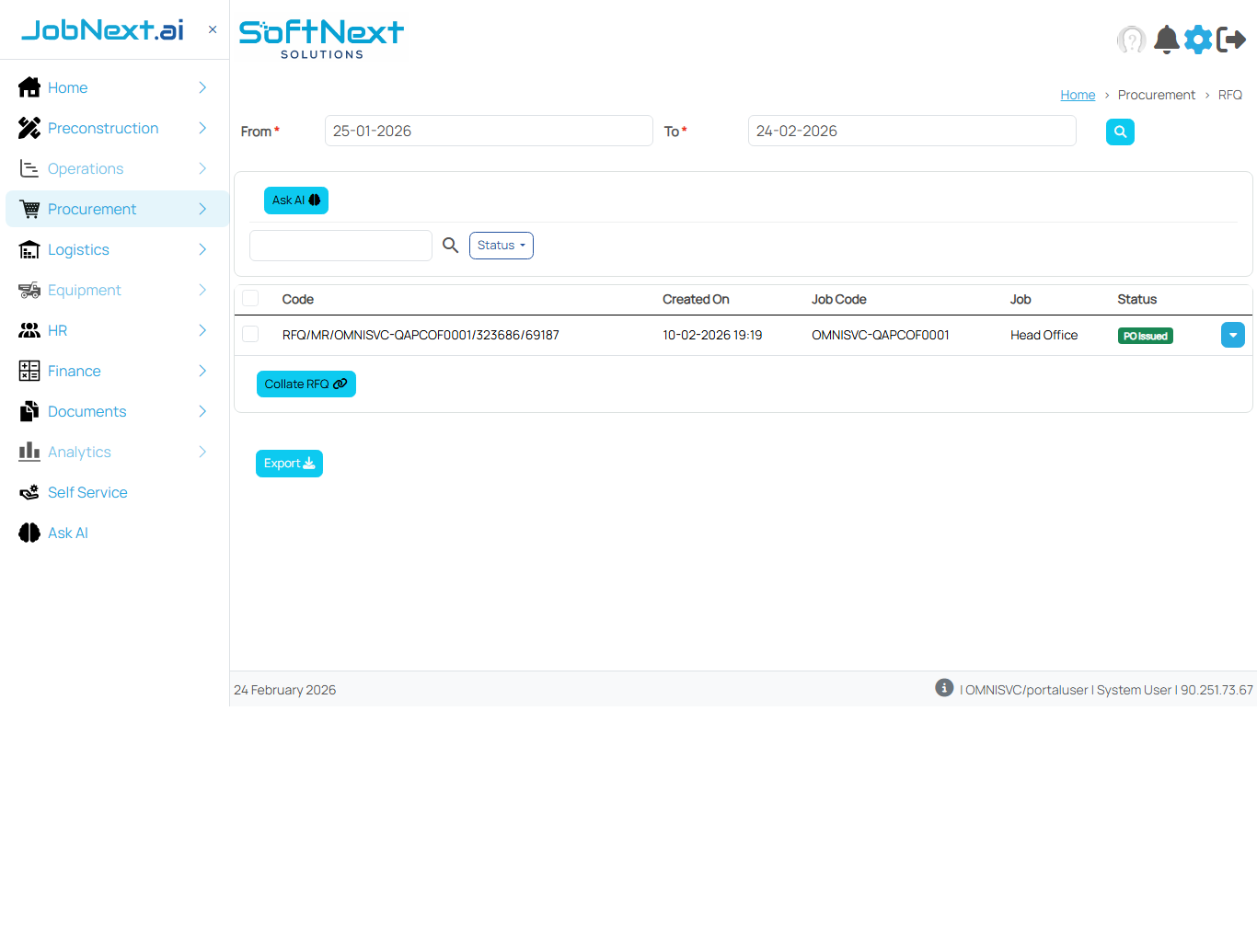Click the From date input field

(x=488, y=131)
